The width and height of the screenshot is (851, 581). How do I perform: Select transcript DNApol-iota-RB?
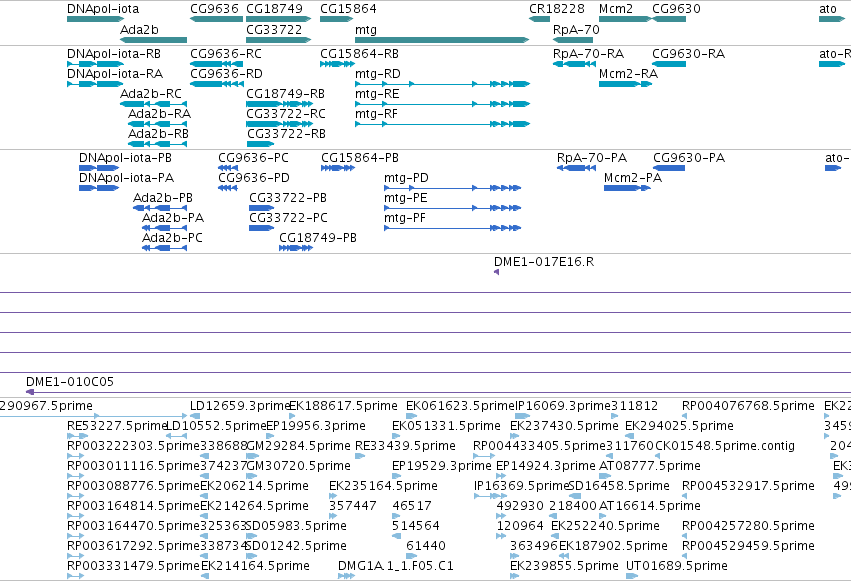click(96, 64)
